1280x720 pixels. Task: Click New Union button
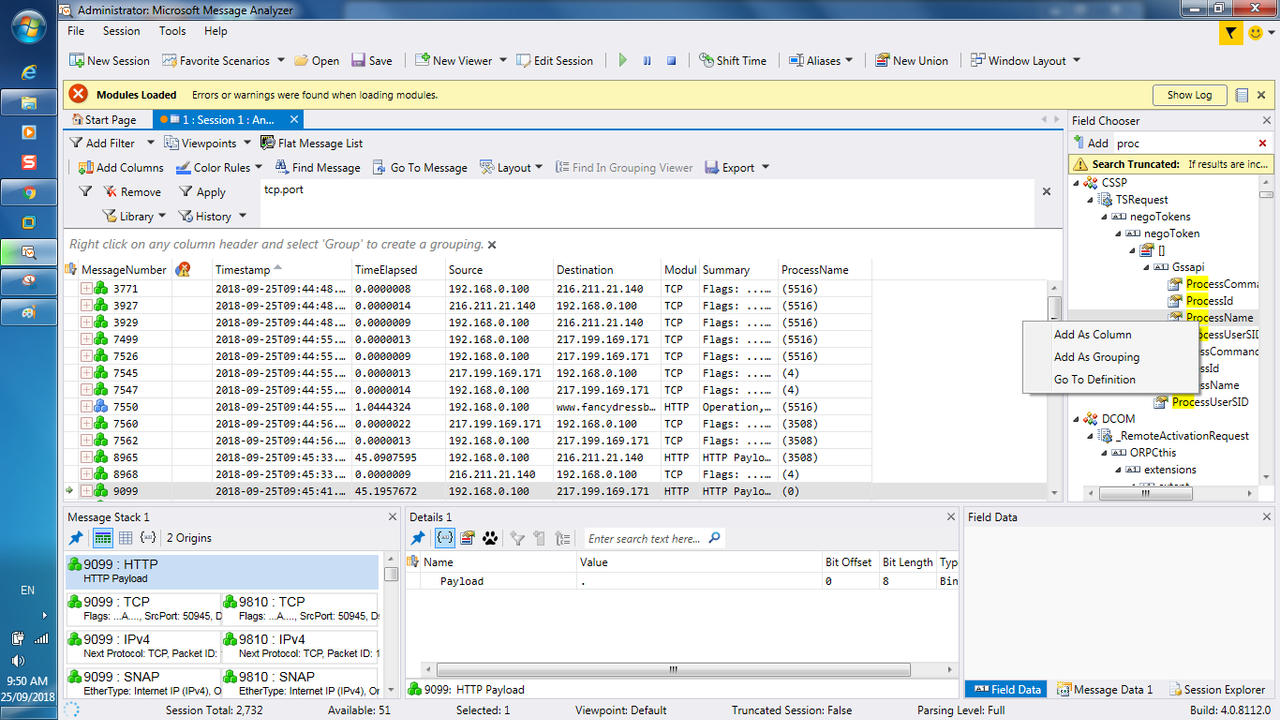(x=912, y=61)
